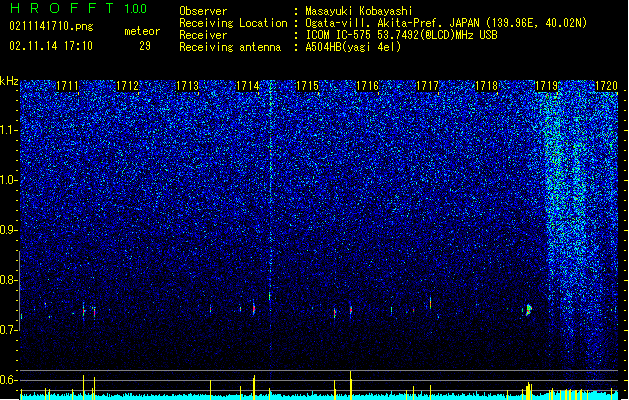
Task: Click the HROFFT 1.0.0 title text
Action: [78, 8]
